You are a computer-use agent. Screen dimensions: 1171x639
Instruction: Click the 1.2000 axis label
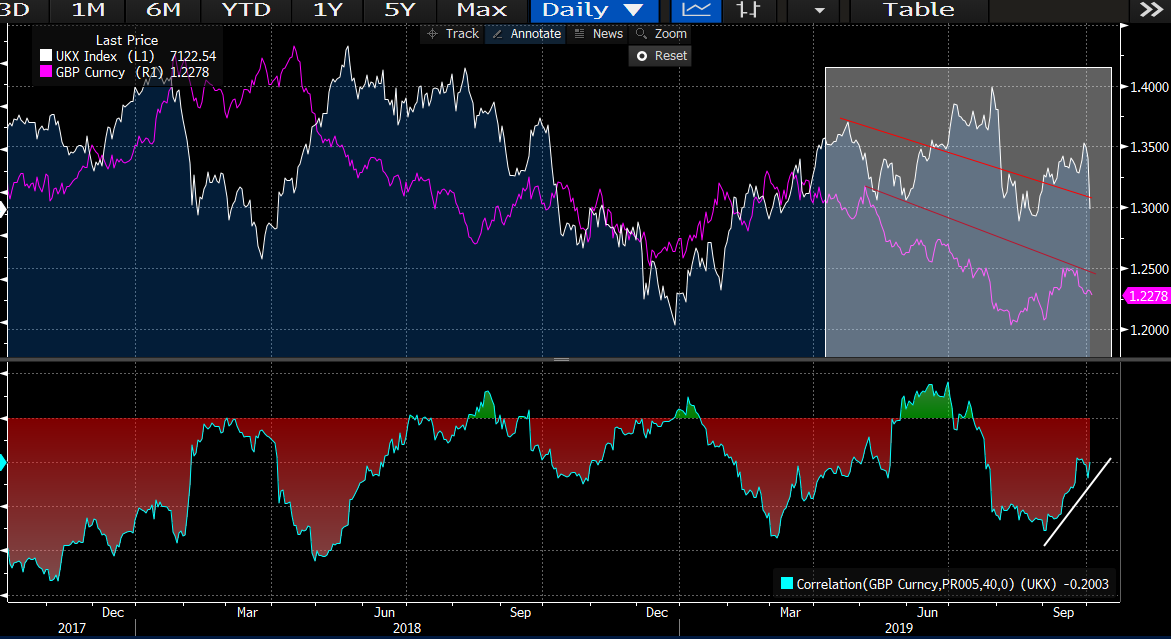pyautogui.click(x=1149, y=330)
